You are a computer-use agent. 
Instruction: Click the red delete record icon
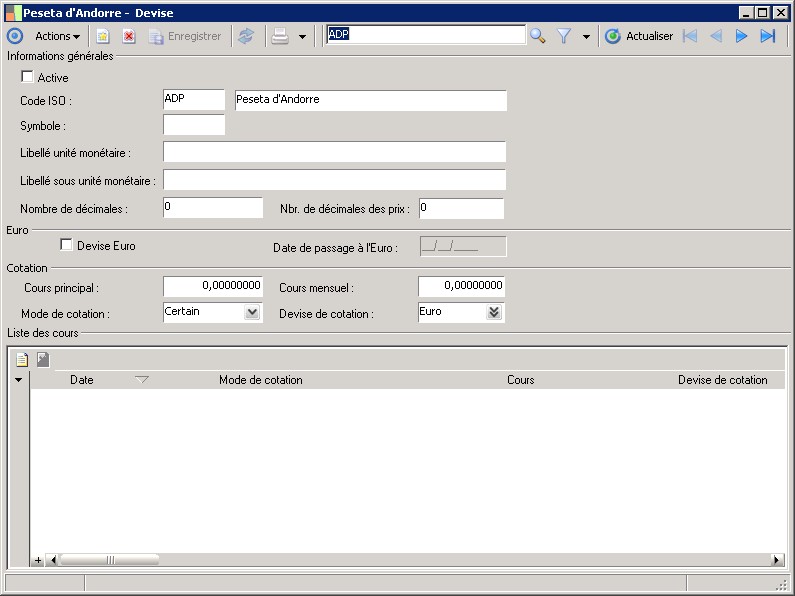click(129, 36)
